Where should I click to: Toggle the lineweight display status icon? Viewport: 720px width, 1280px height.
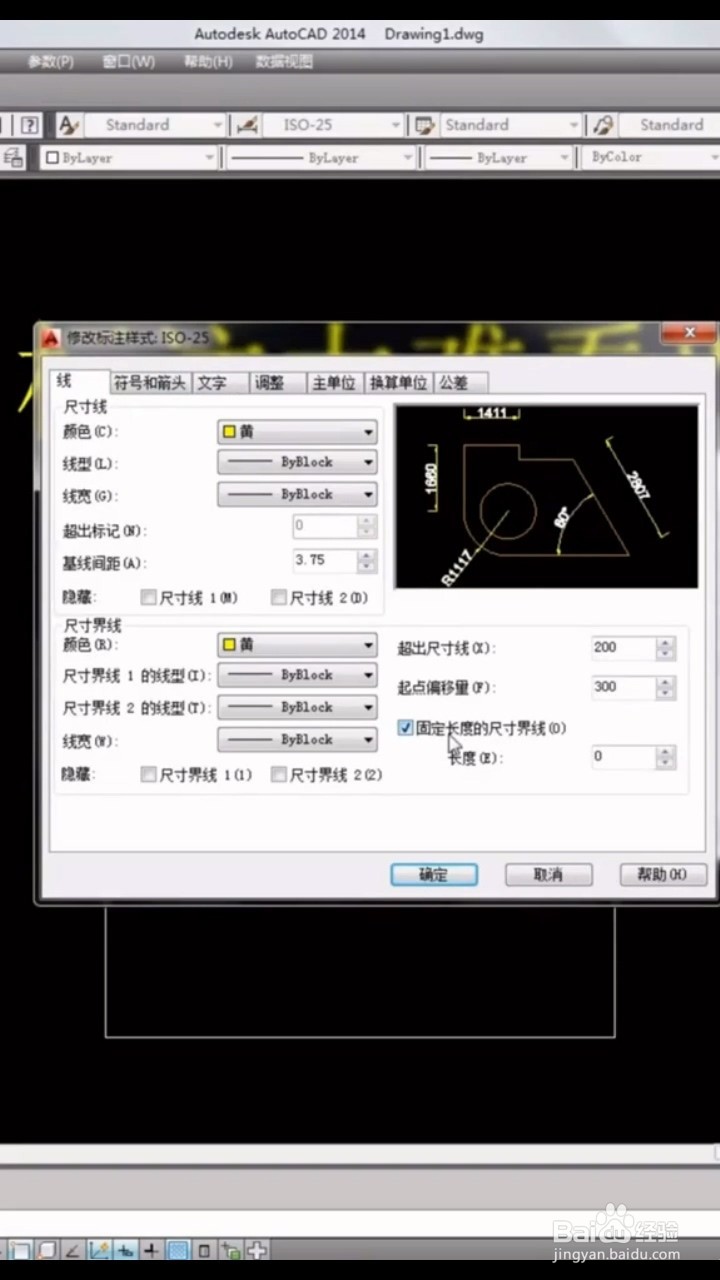click(151, 1250)
